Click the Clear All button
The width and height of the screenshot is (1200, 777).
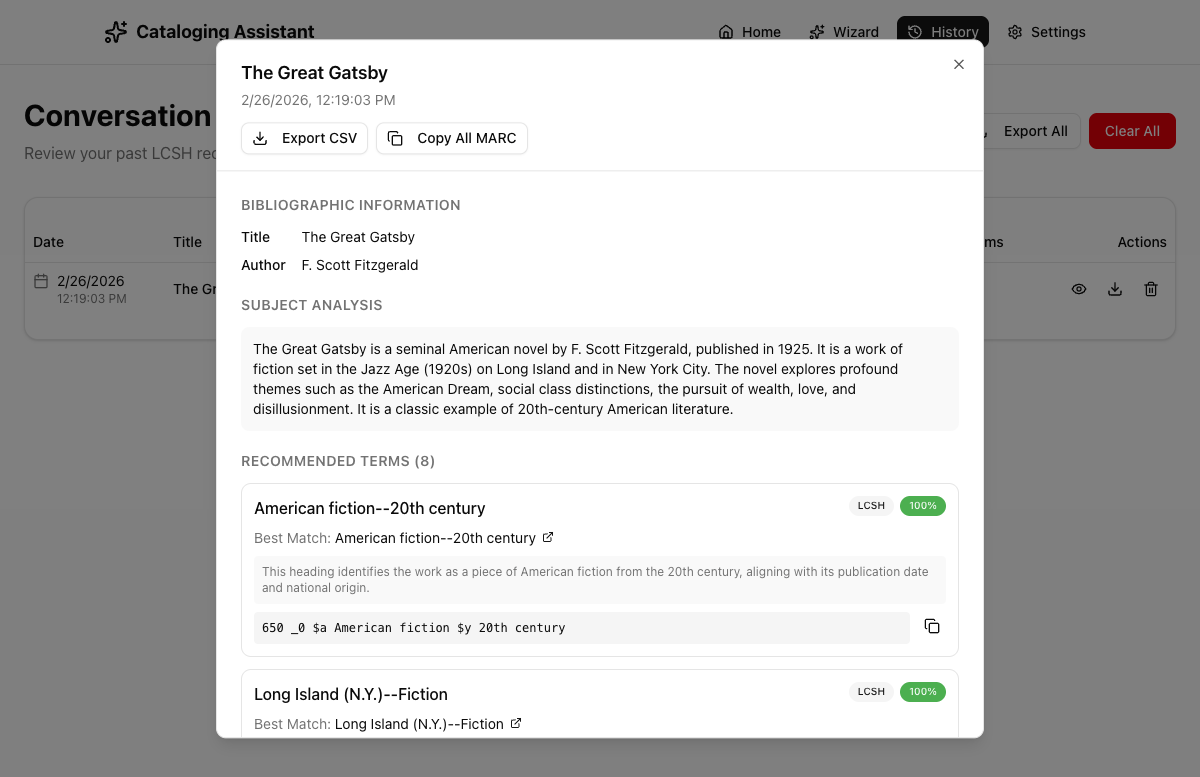1131,131
